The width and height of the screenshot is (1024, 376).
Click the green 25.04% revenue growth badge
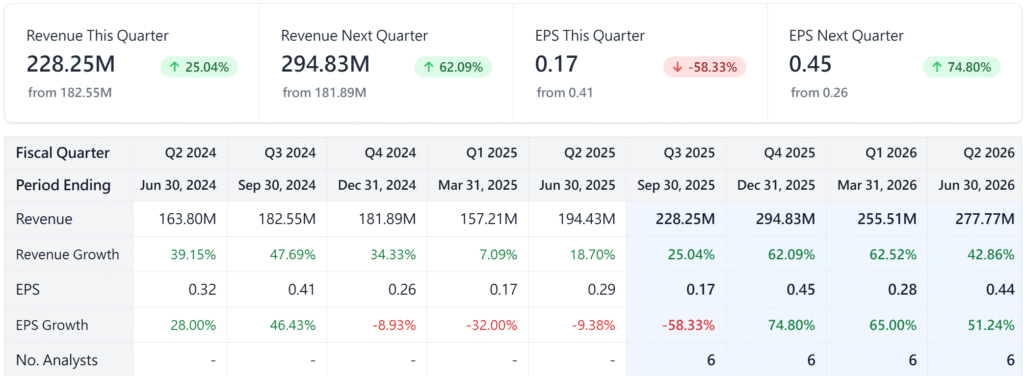tap(199, 67)
